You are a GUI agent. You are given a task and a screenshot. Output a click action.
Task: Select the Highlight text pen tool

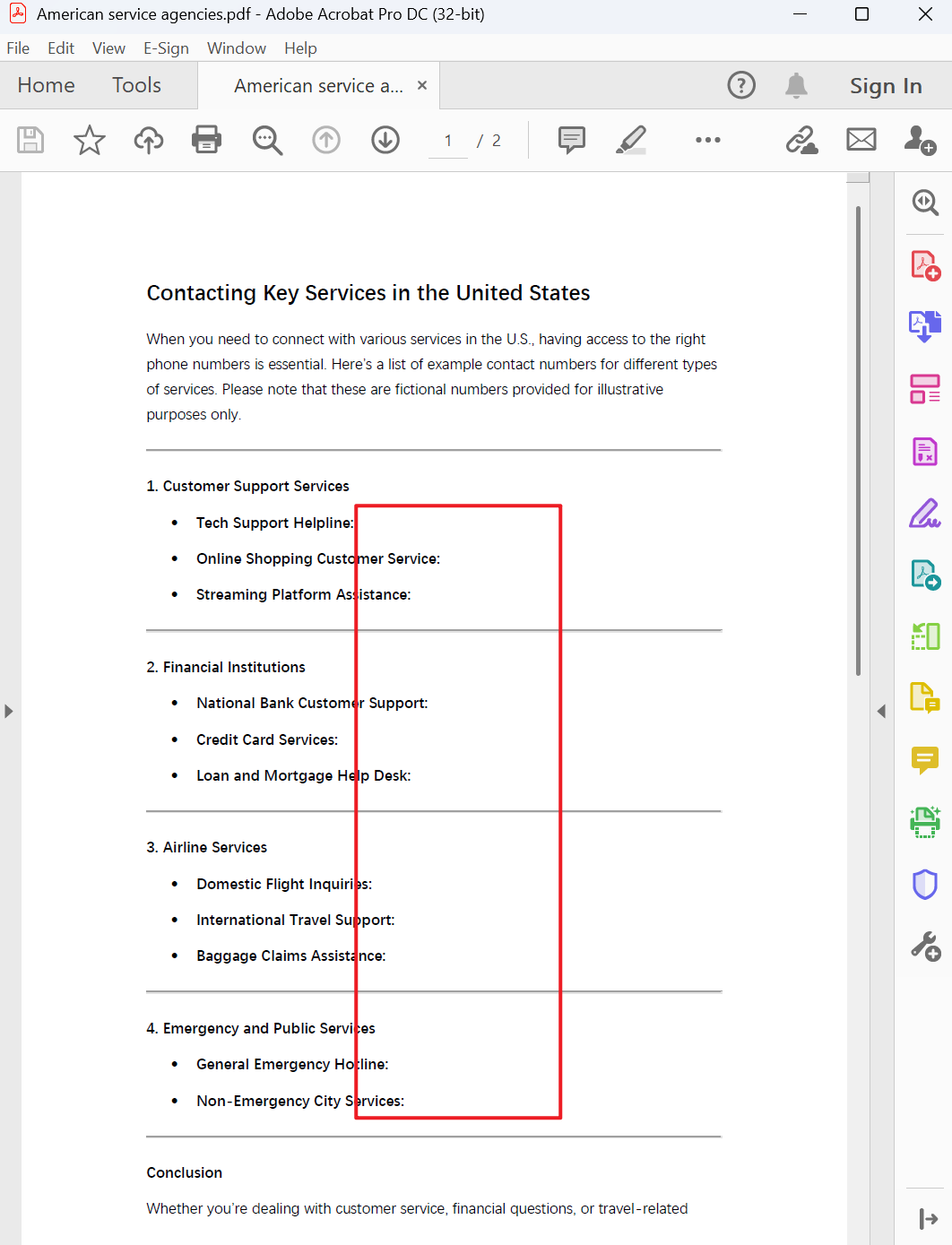631,140
